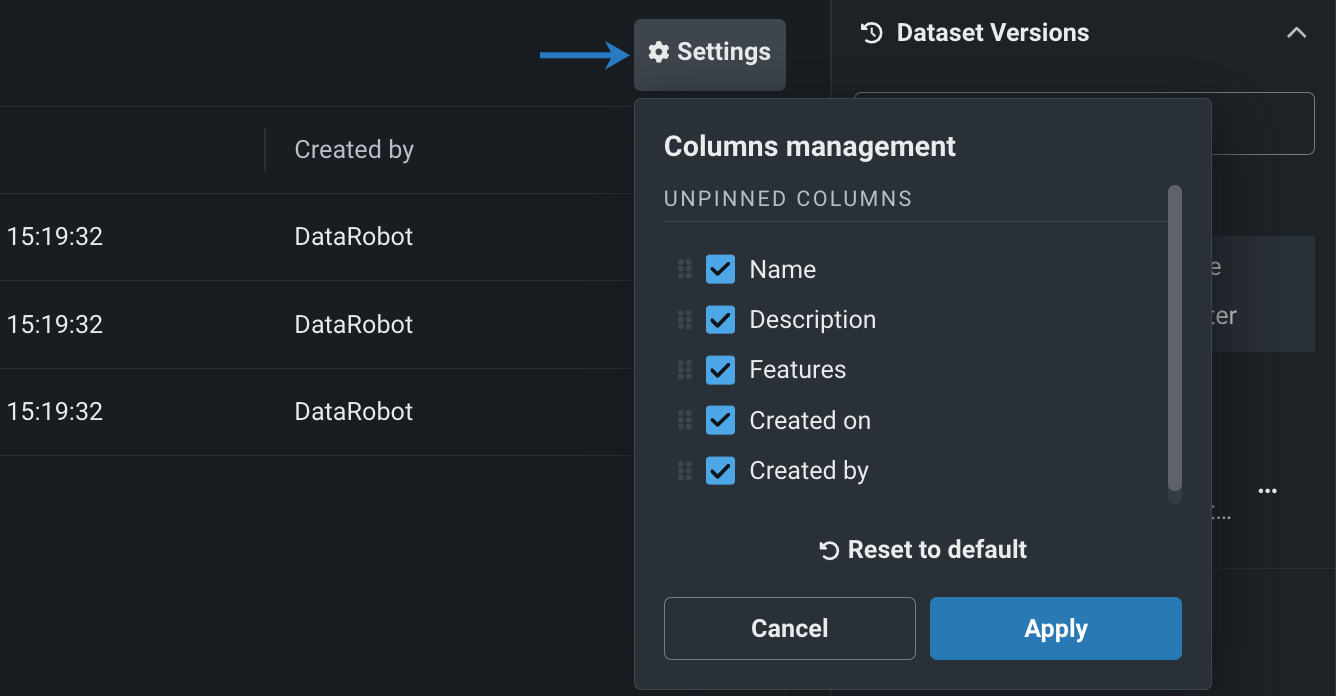This screenshot has height=696, width=1336.
Task: Click the drag handle beside Created on
Action: pyautogui.click(x=685, y=420)
